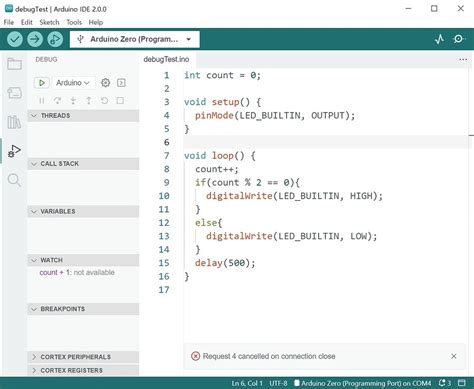Click the Ln 6, Col 1 status entry
This screenshot has height=389, width=474.
pos(247,383)
